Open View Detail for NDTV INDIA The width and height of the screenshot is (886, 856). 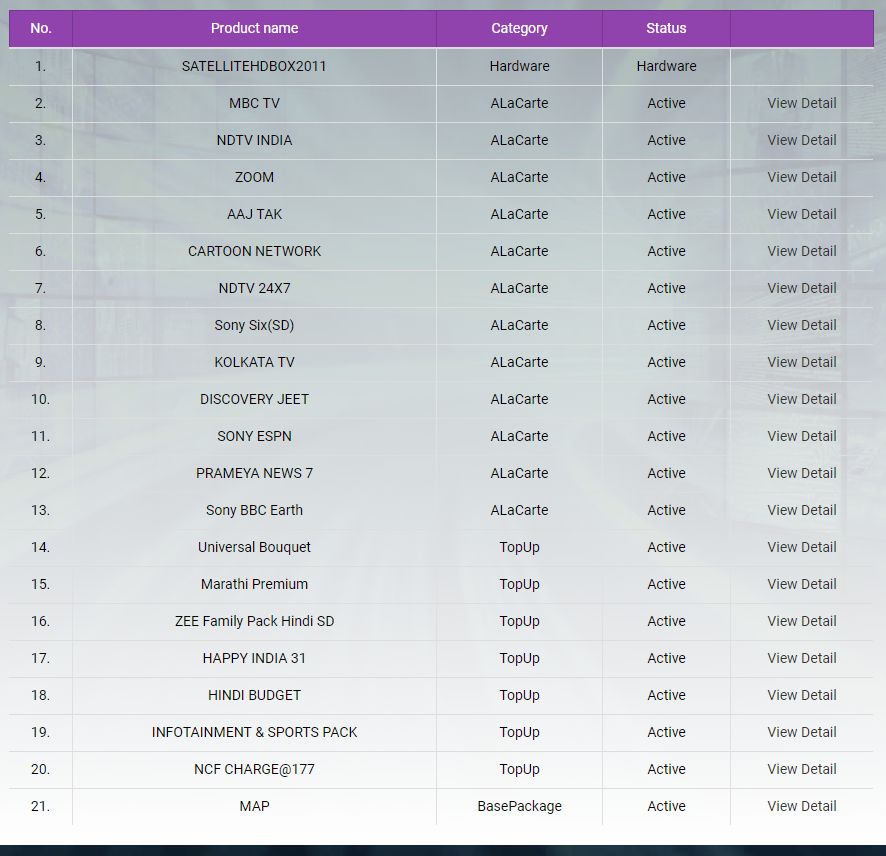801,140
